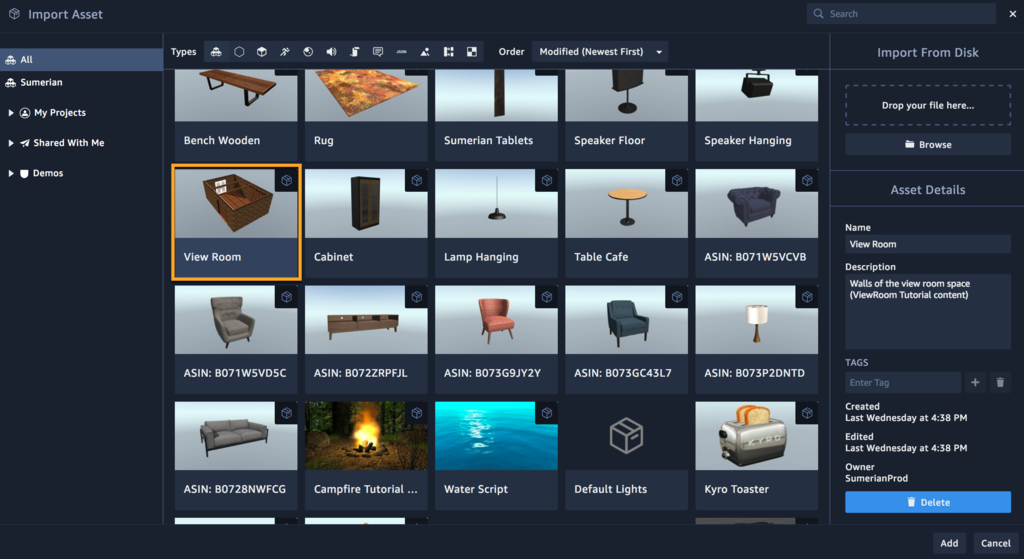Select the Speaker Floor asset

[x=626, y=115]
